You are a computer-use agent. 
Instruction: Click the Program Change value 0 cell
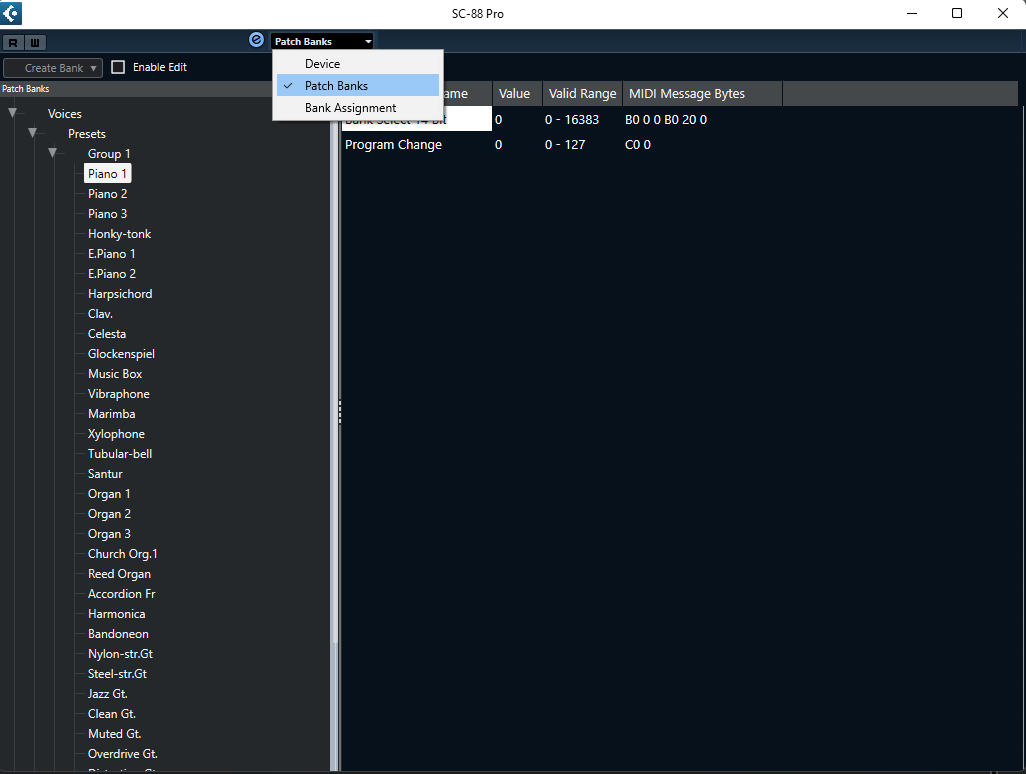pos(499,145)
